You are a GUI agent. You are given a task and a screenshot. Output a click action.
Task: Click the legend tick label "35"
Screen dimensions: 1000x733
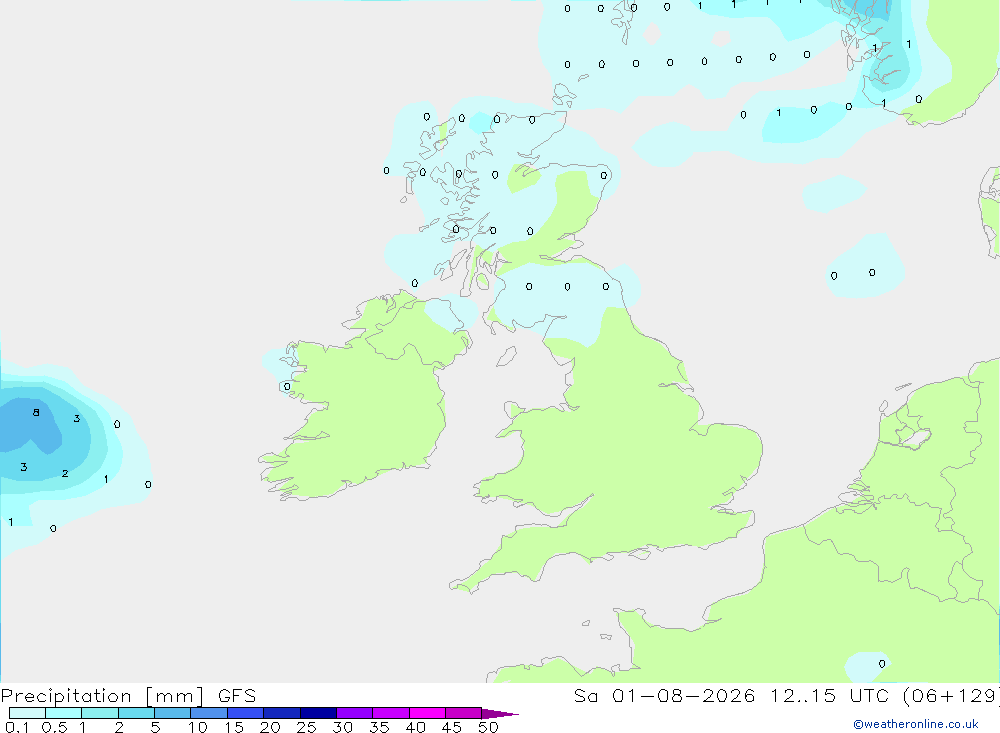(x=379, y=727)
